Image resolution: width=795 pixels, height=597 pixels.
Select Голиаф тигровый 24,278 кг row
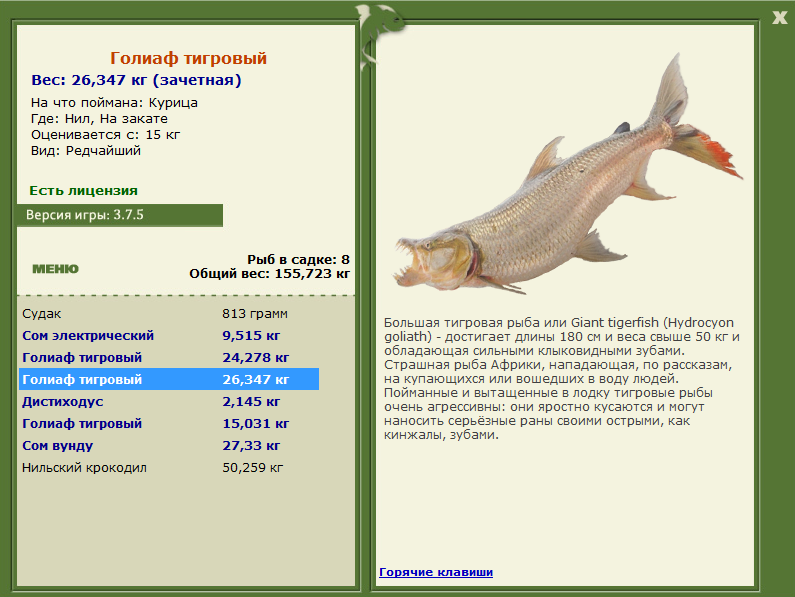pos(169,358)
